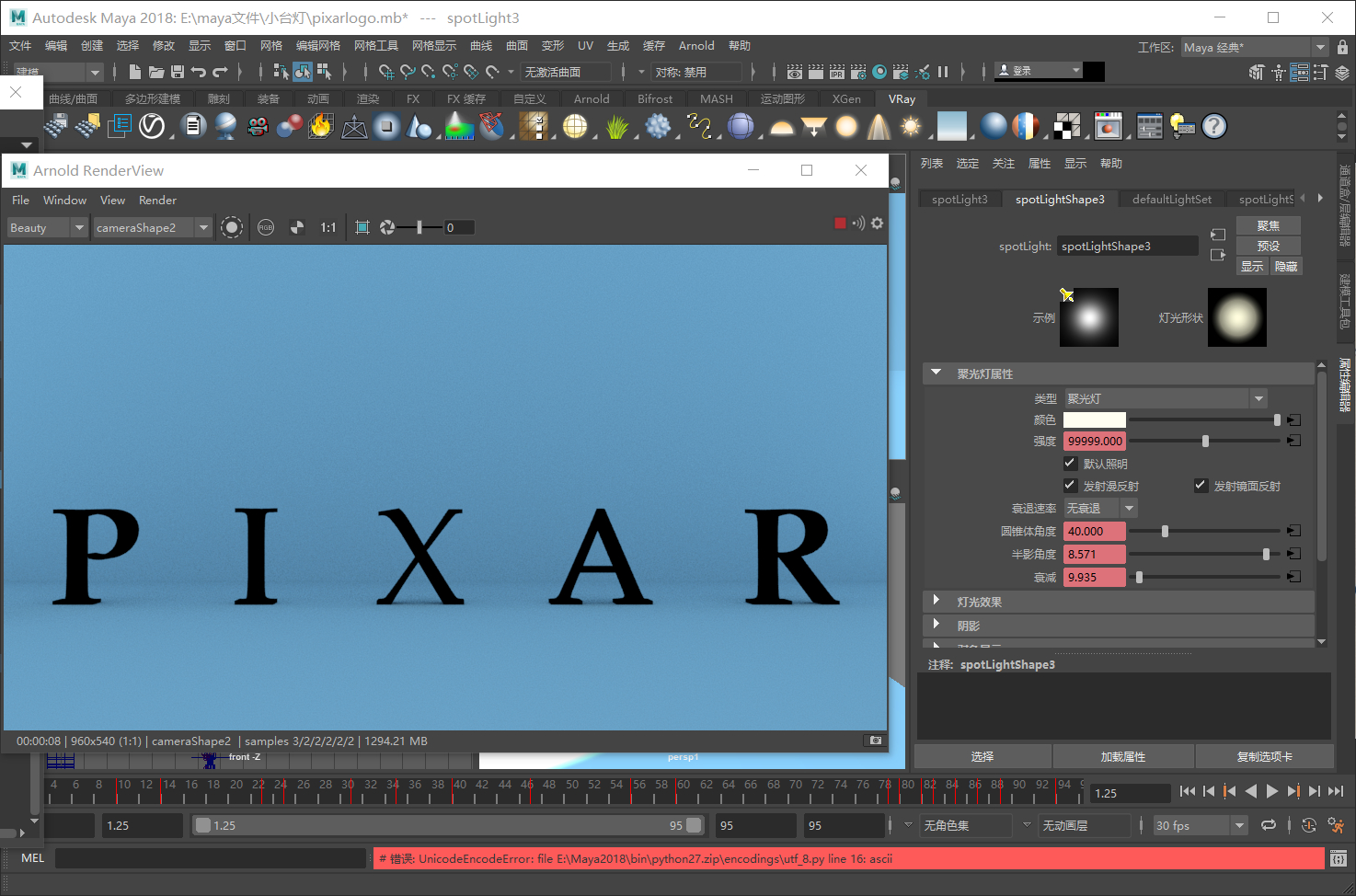Open the 30 fps frame rate dropdown
1356x896 pixels.
pyautogui.click(x=1200, y=825)
